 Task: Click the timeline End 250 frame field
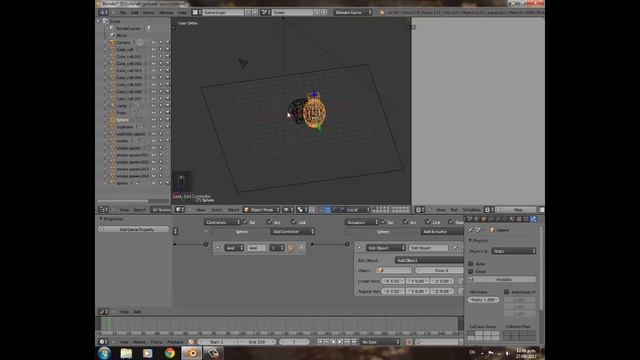pos(256,342)
